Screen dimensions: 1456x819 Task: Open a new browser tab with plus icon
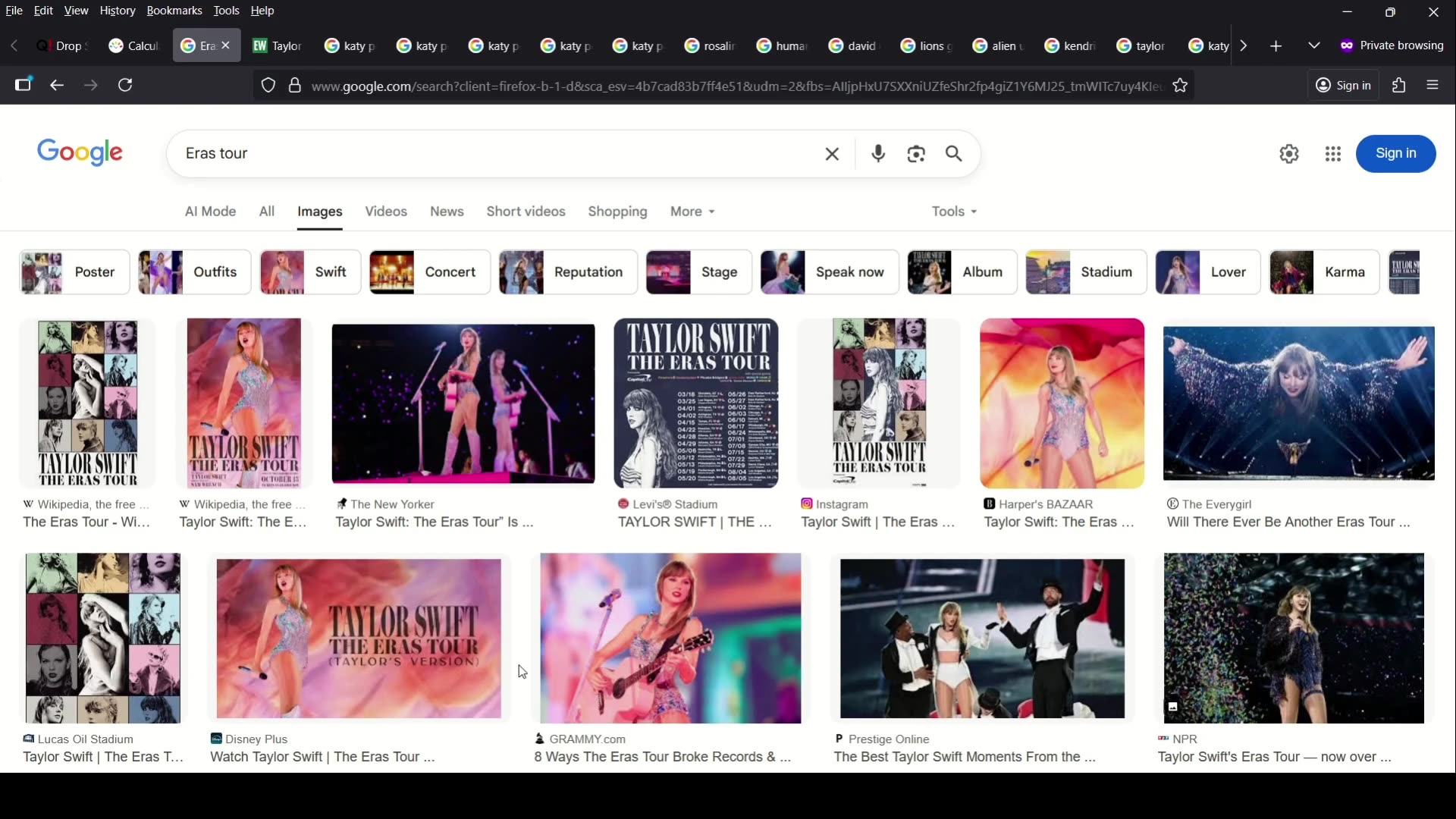pos(1276,46)
